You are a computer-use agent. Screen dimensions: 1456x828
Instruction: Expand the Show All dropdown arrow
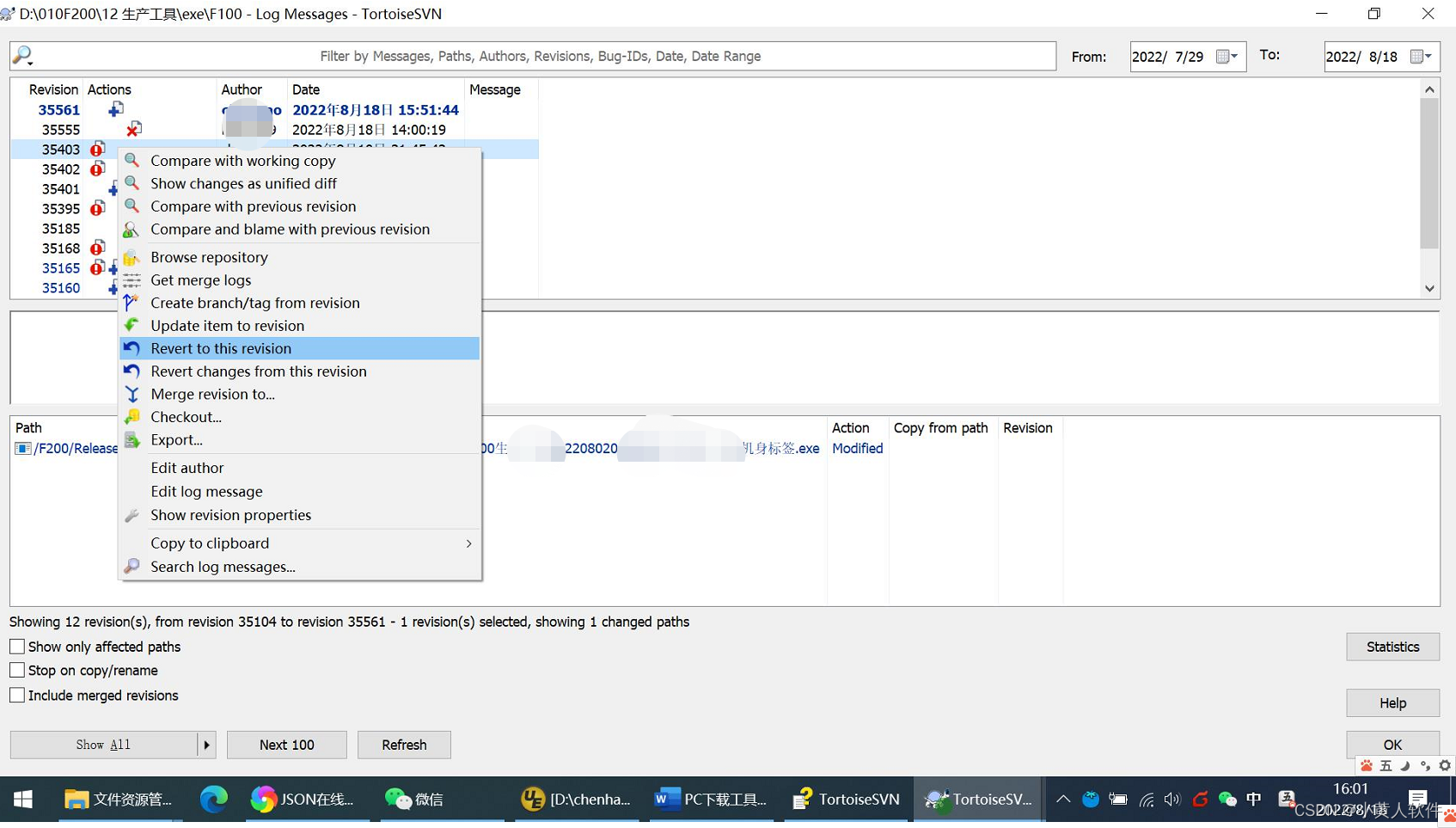pyautogui.click(x=206, y=745)
